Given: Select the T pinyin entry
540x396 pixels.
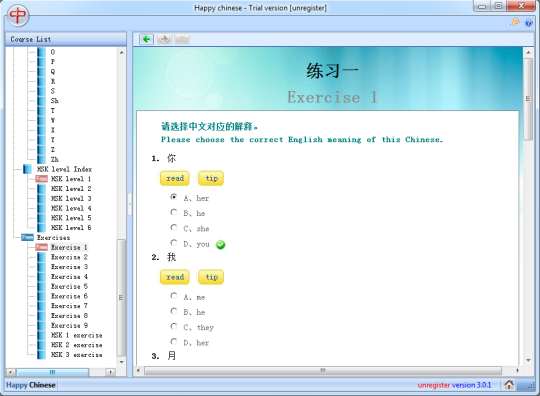Looking at the screenshot, I should [x=53, y=111].
